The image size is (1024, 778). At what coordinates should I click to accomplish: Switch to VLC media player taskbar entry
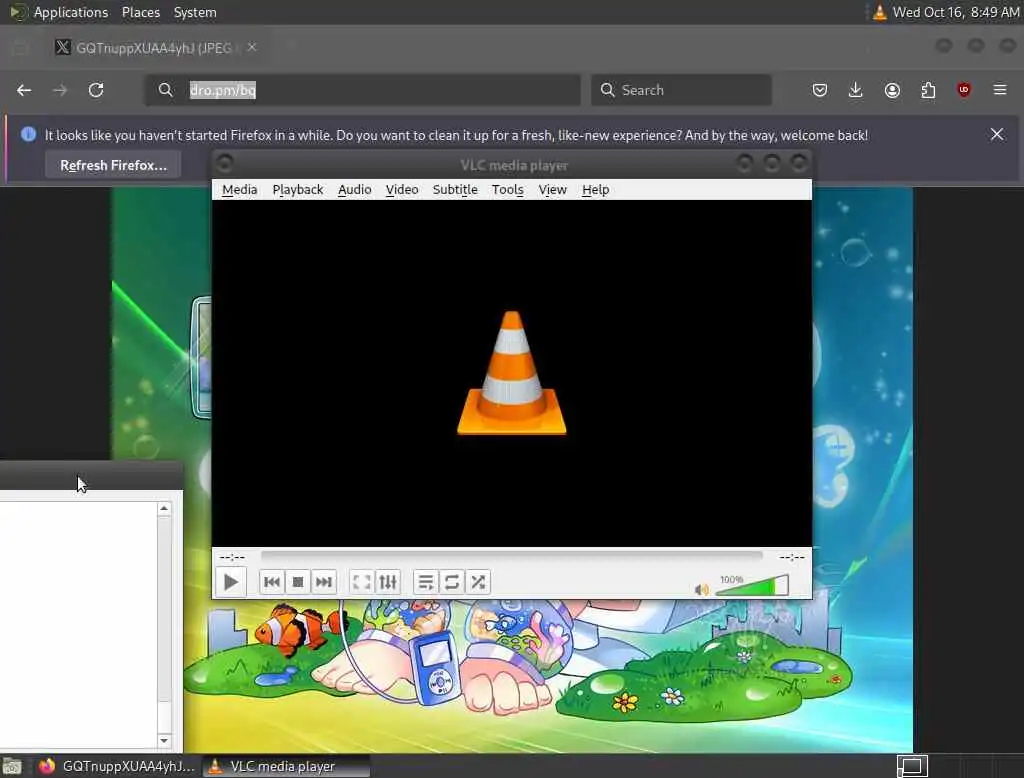286,766
